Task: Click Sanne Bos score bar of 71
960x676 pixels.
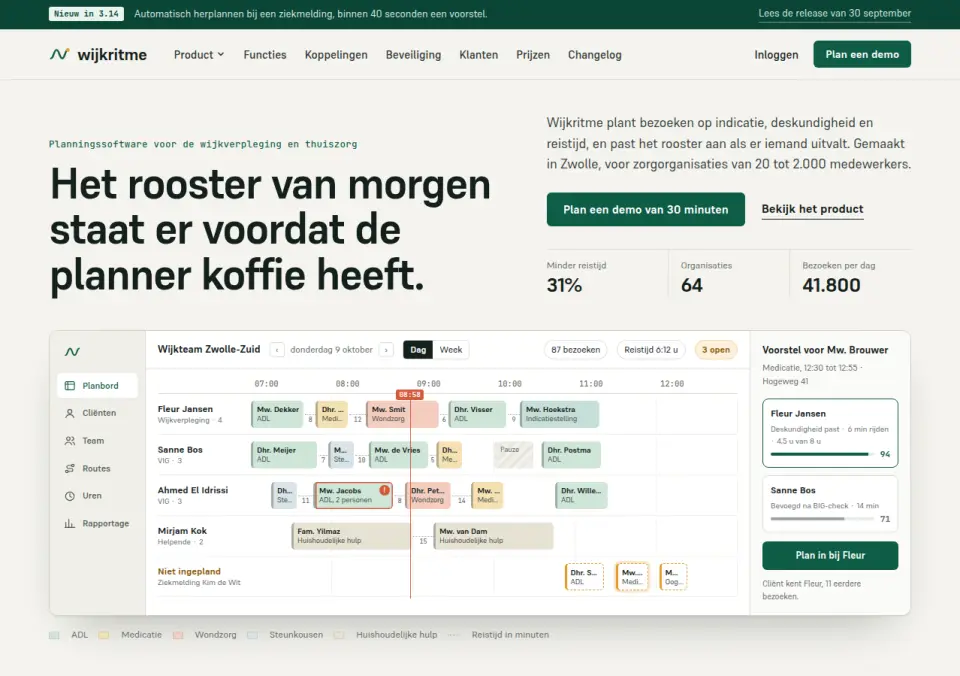Action: click(x=822, y=519)
